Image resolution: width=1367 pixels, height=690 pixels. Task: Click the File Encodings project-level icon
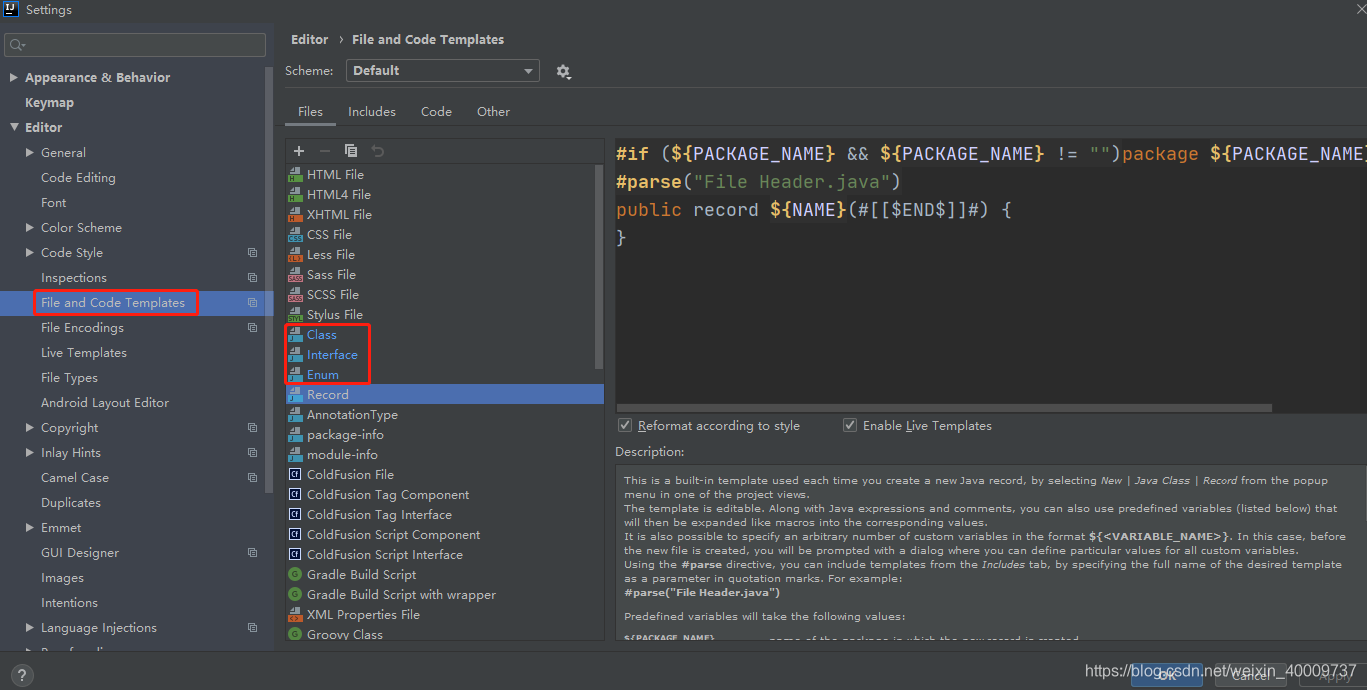252,328
